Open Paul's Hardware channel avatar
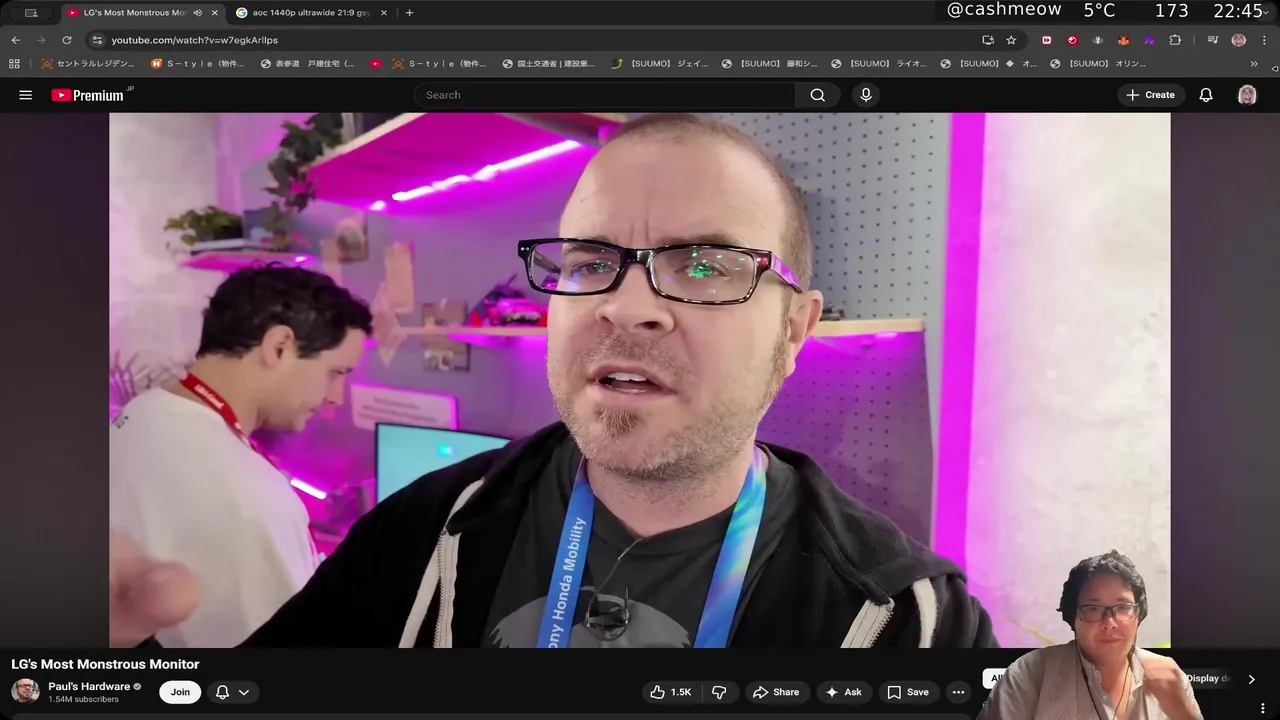 point(25,691)
